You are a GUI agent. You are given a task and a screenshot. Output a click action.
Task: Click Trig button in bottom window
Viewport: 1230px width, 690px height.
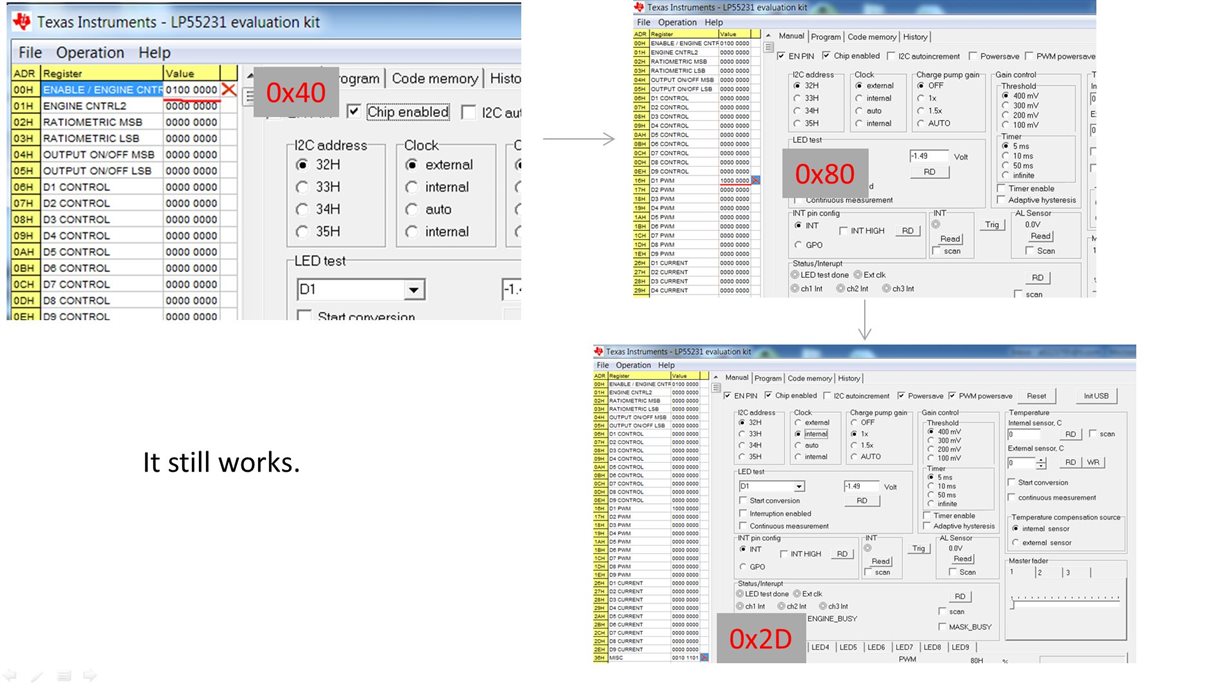point(919,548)
